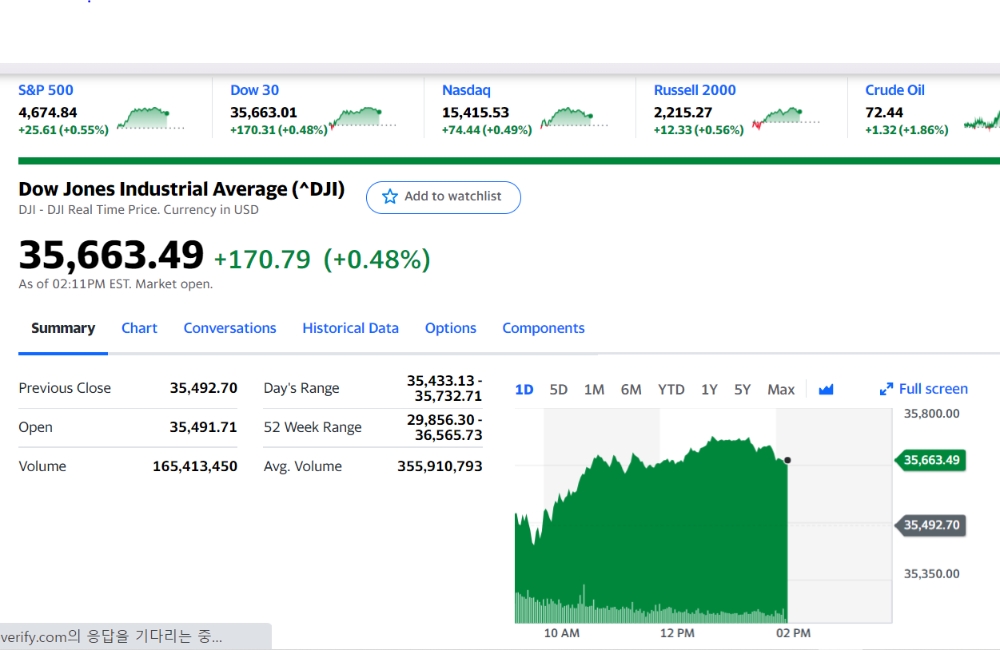Open the Dow 30 mini sparkline chart
This screenshot has width=1000, height=650.
[x=362, y=119]
